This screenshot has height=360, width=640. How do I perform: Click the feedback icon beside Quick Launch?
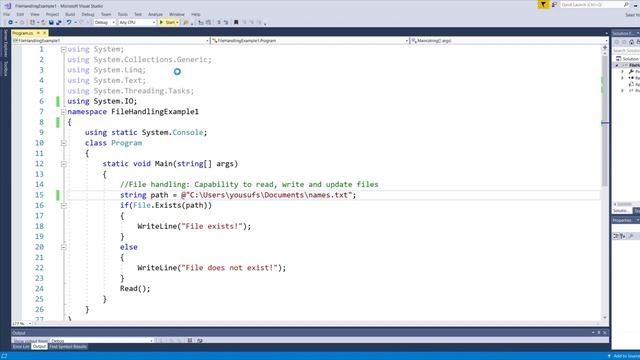pos(554,4)
